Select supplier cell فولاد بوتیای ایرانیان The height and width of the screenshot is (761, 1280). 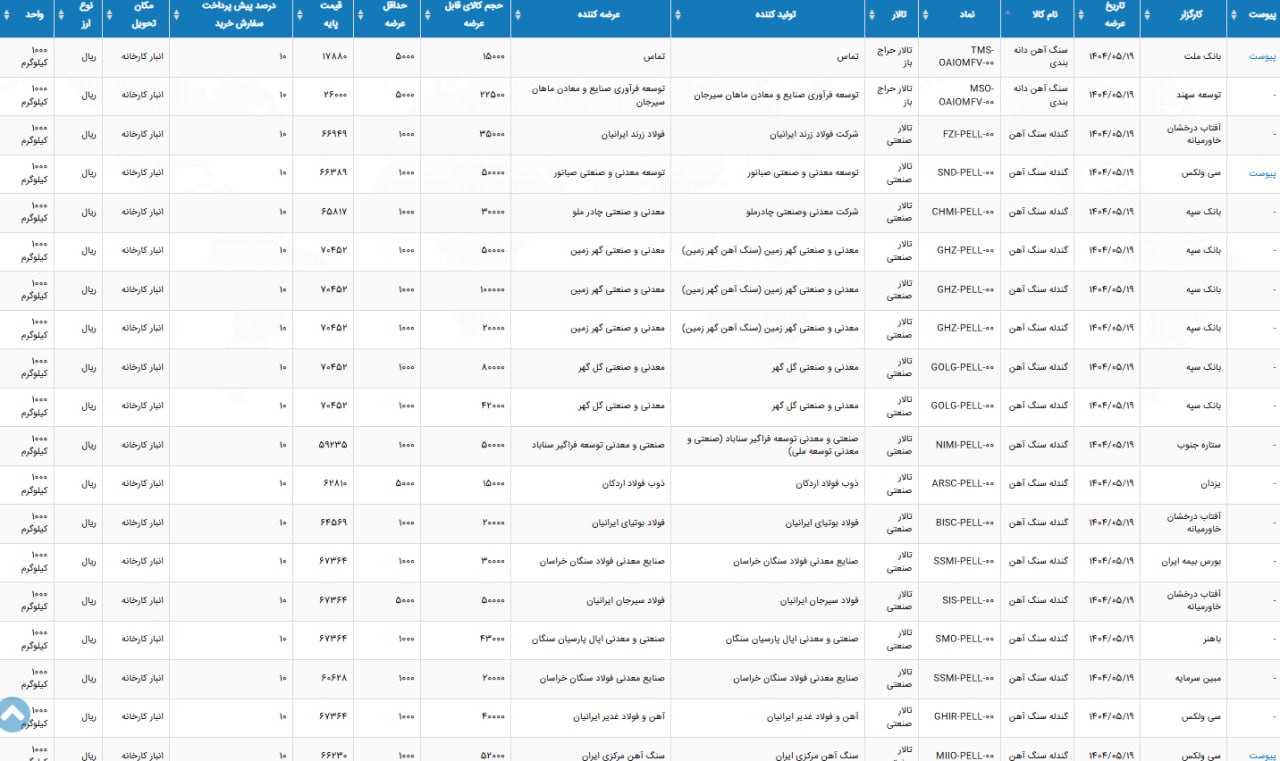630,522
